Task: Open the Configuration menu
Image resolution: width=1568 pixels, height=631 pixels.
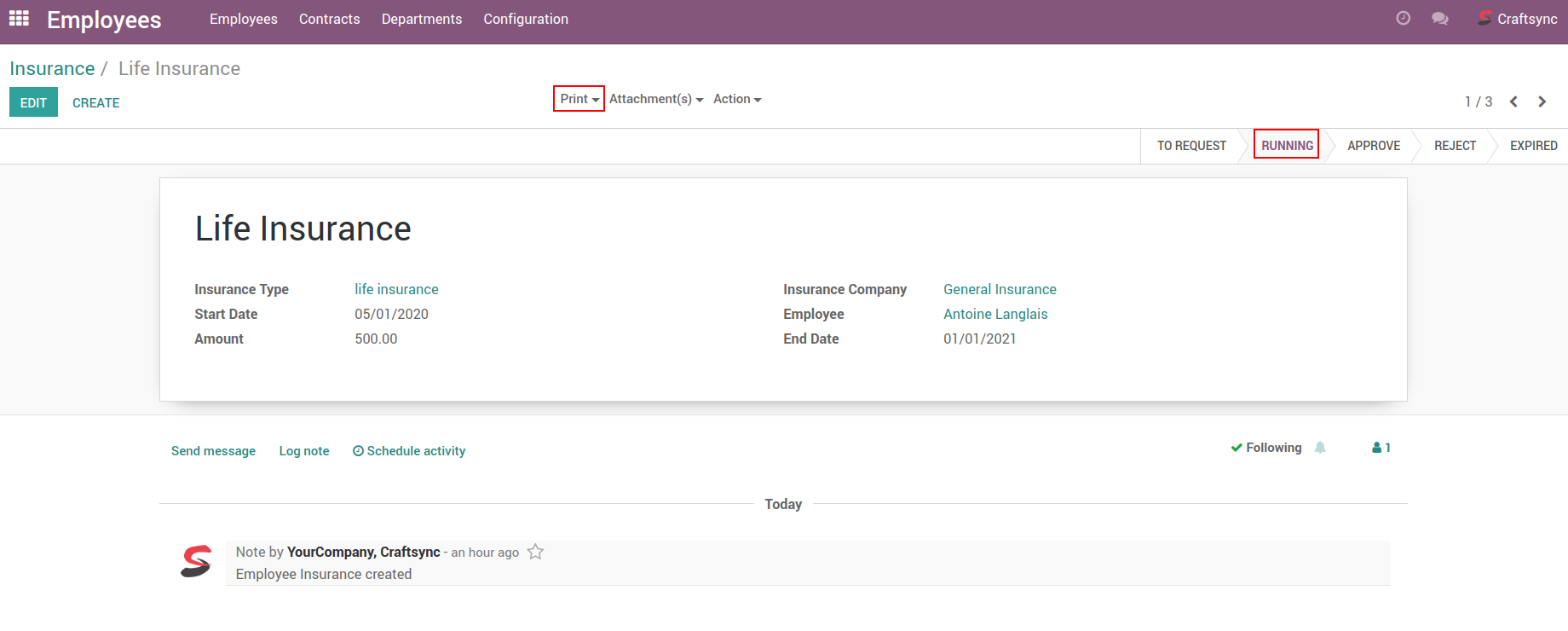Action: tap(525, 19)
